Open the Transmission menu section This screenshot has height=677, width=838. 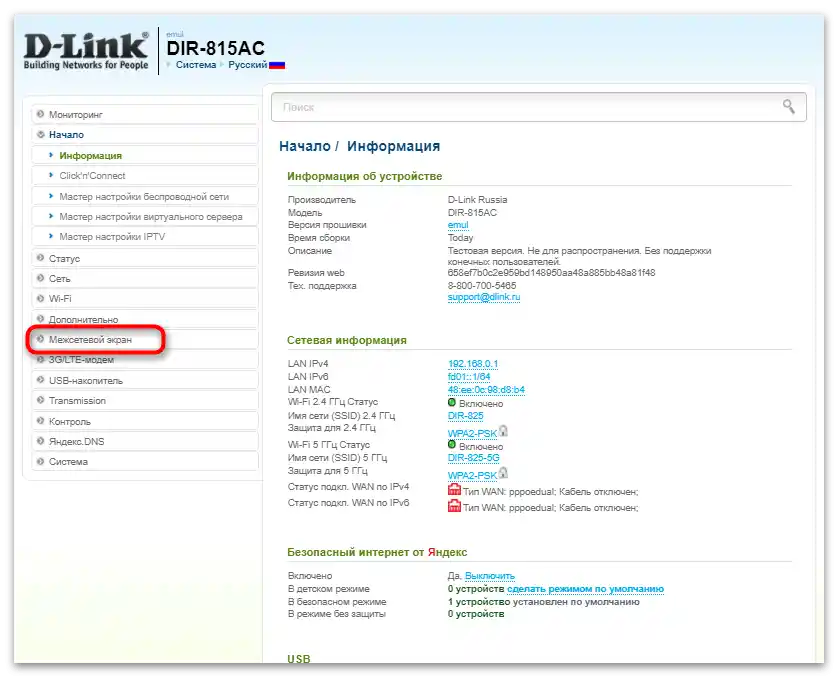(x=145, y=401)
